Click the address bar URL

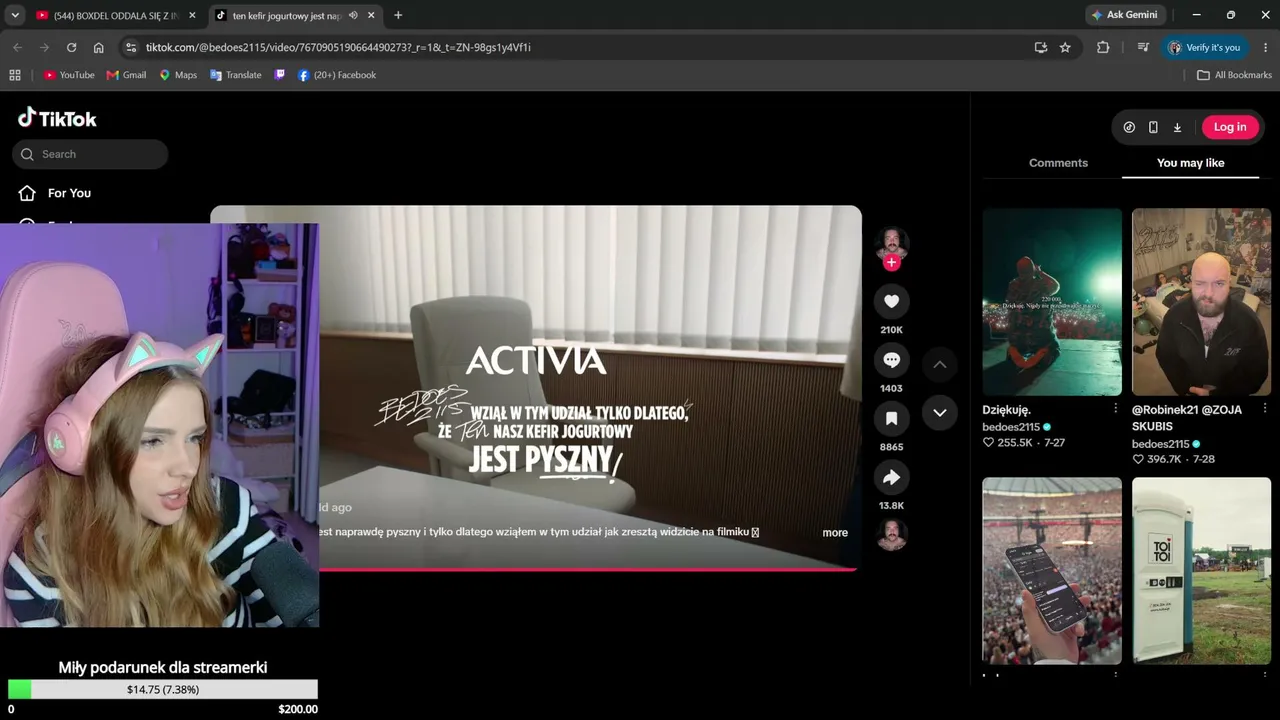[338, 47]
